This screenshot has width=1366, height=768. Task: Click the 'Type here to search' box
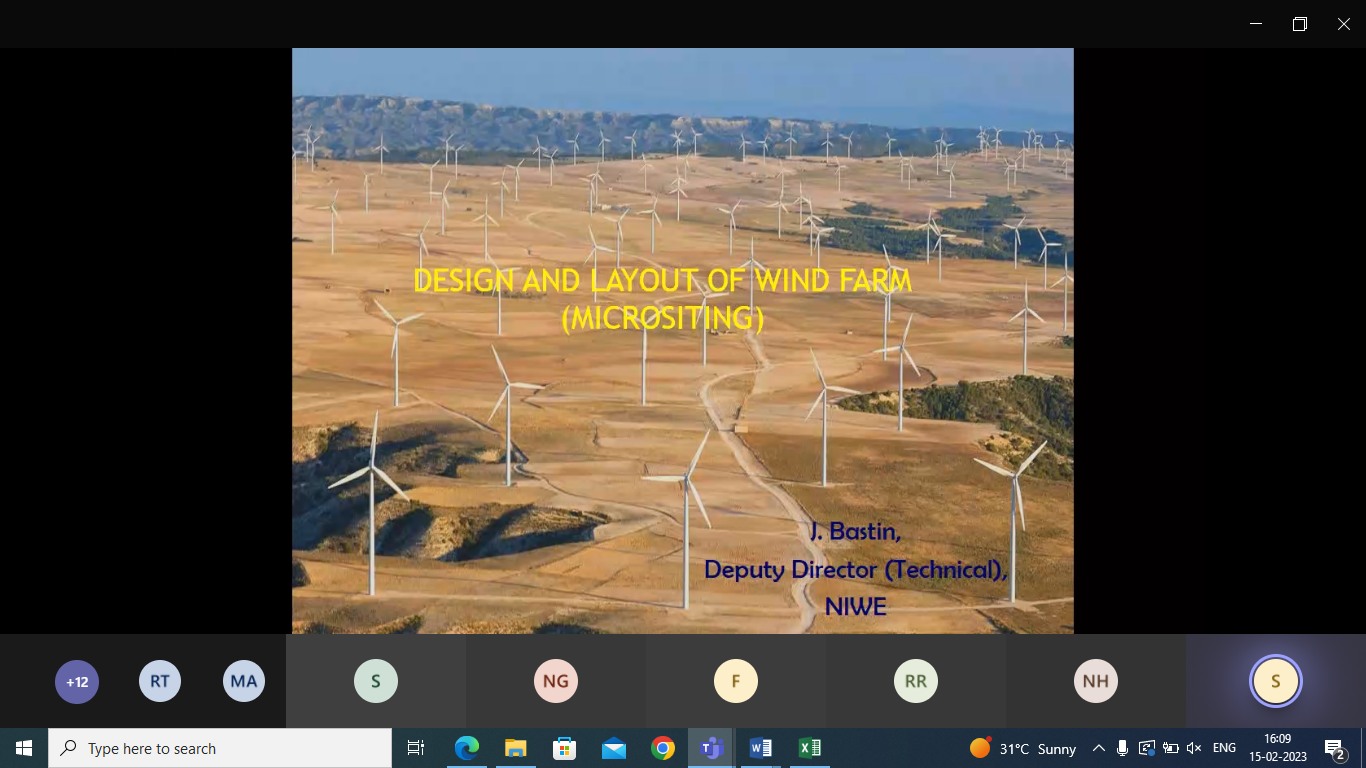coord(220,748)
